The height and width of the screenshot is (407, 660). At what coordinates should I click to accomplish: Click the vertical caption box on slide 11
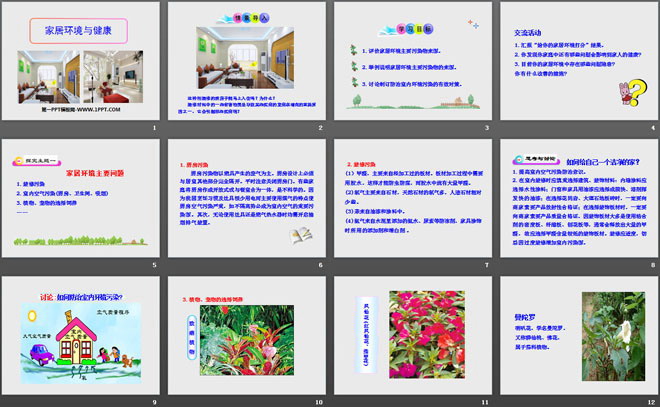(365, 335)
